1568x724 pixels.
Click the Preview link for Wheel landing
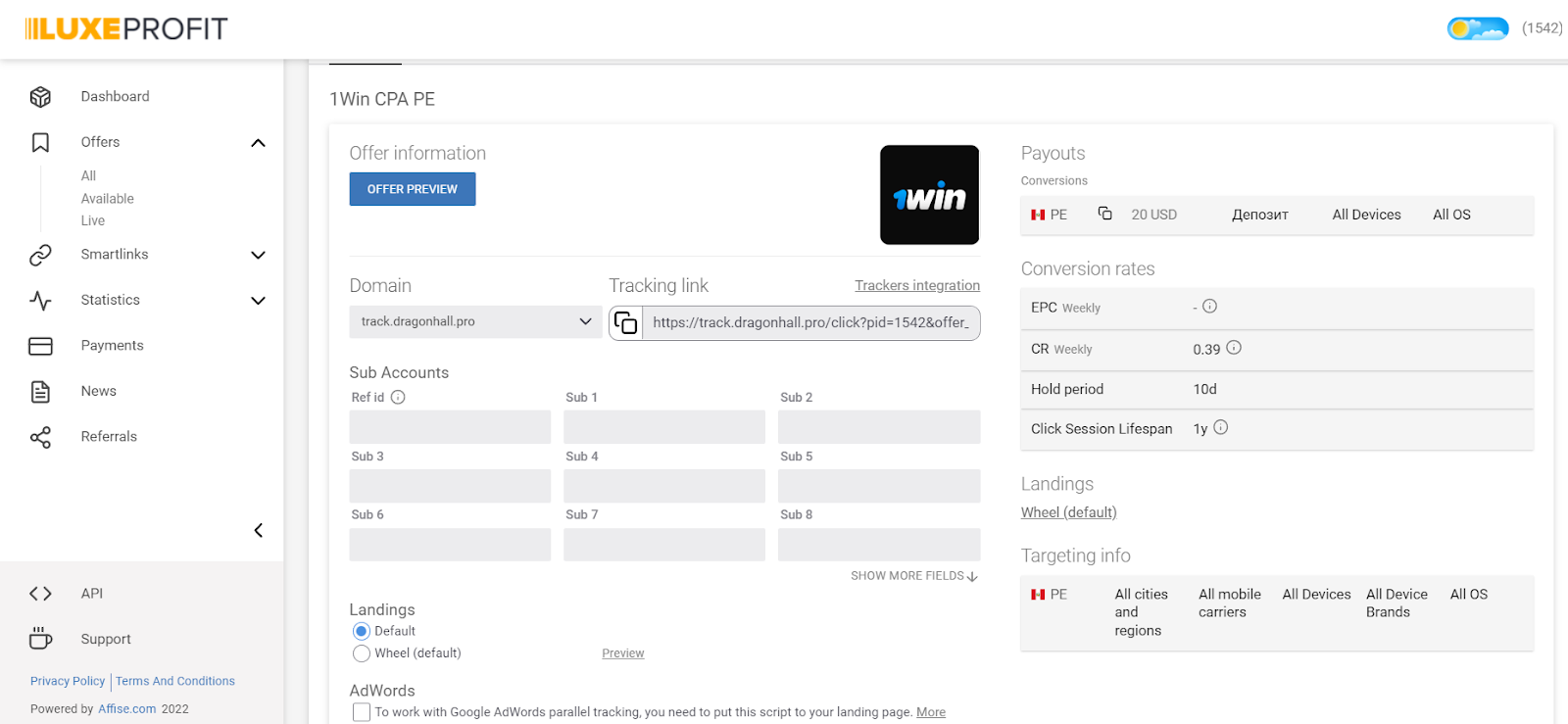[623, 653]
